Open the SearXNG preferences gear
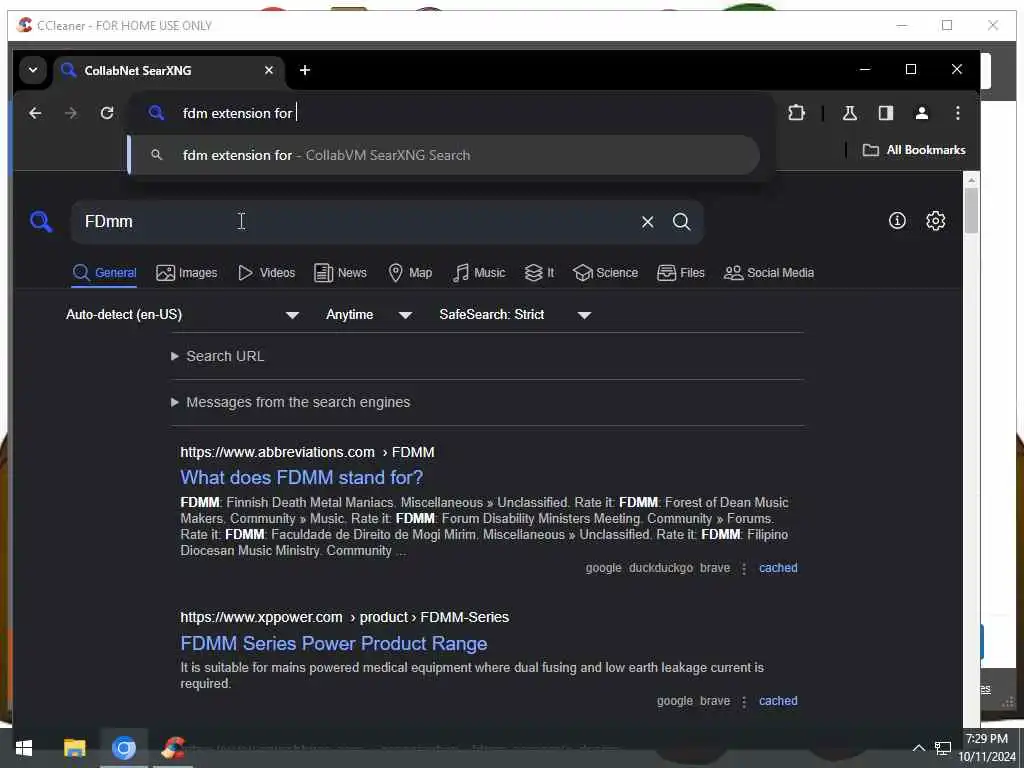The image size is (1024, 768). point(935,221)
